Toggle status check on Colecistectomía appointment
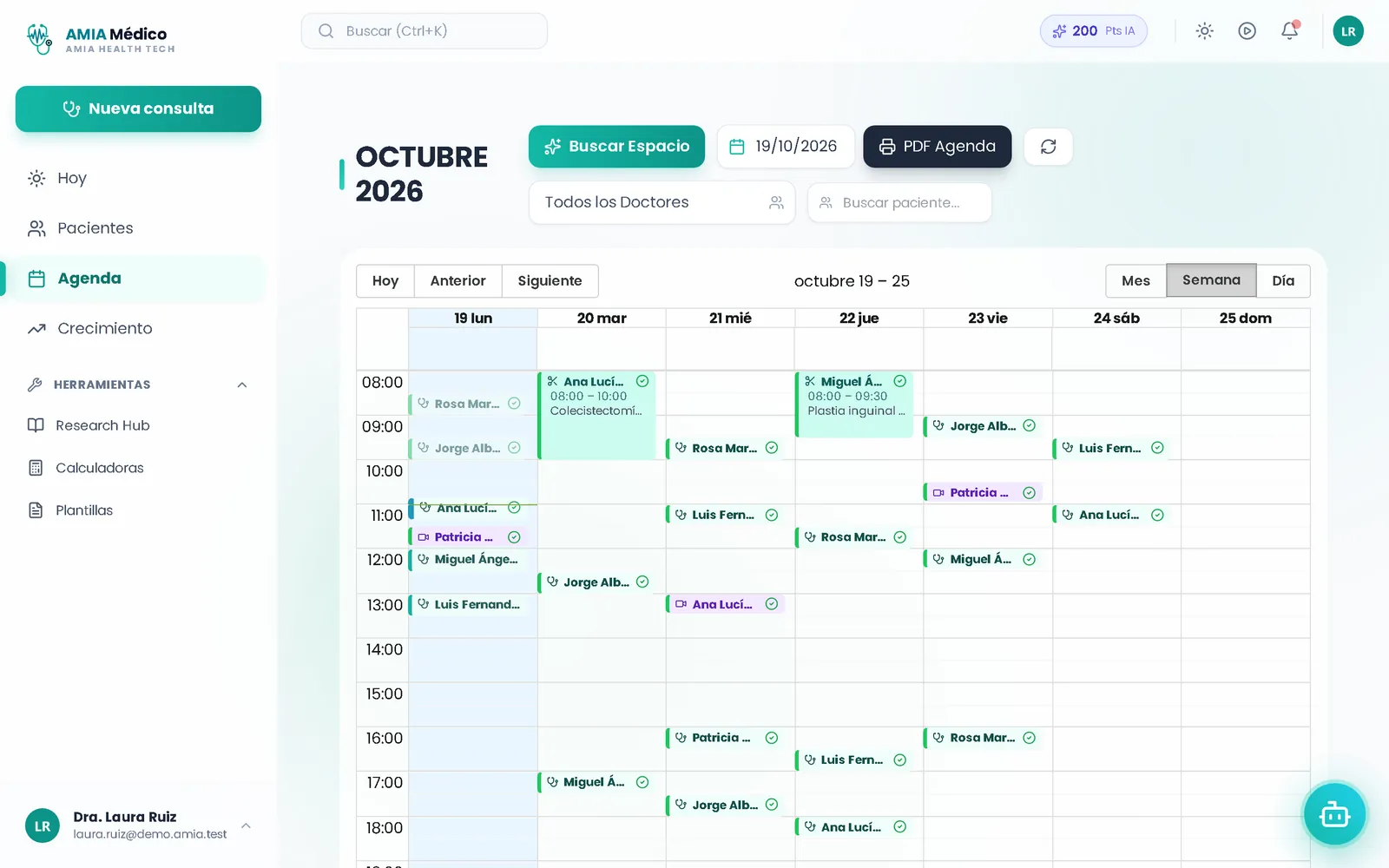 (x=642, y=381)
